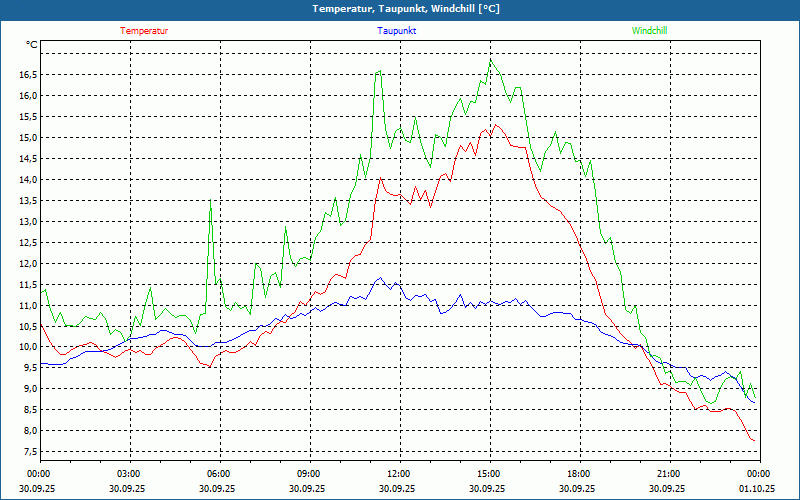Screen dimensions: 800x500
Task: Click the 15:00 time axis label
Action: (489, 474)
